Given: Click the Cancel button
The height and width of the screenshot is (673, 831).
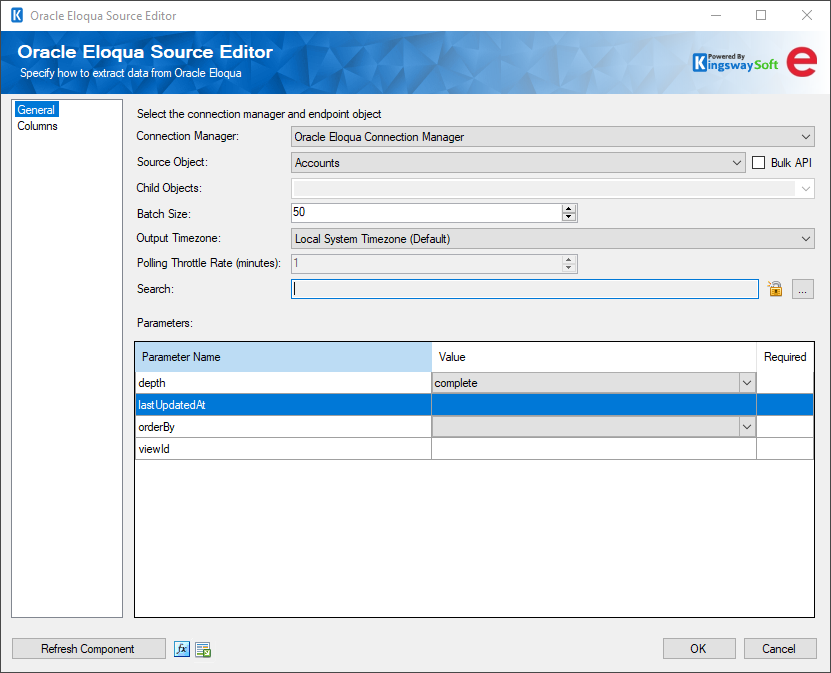Looking at the screenshot, I should pos(780,649).
